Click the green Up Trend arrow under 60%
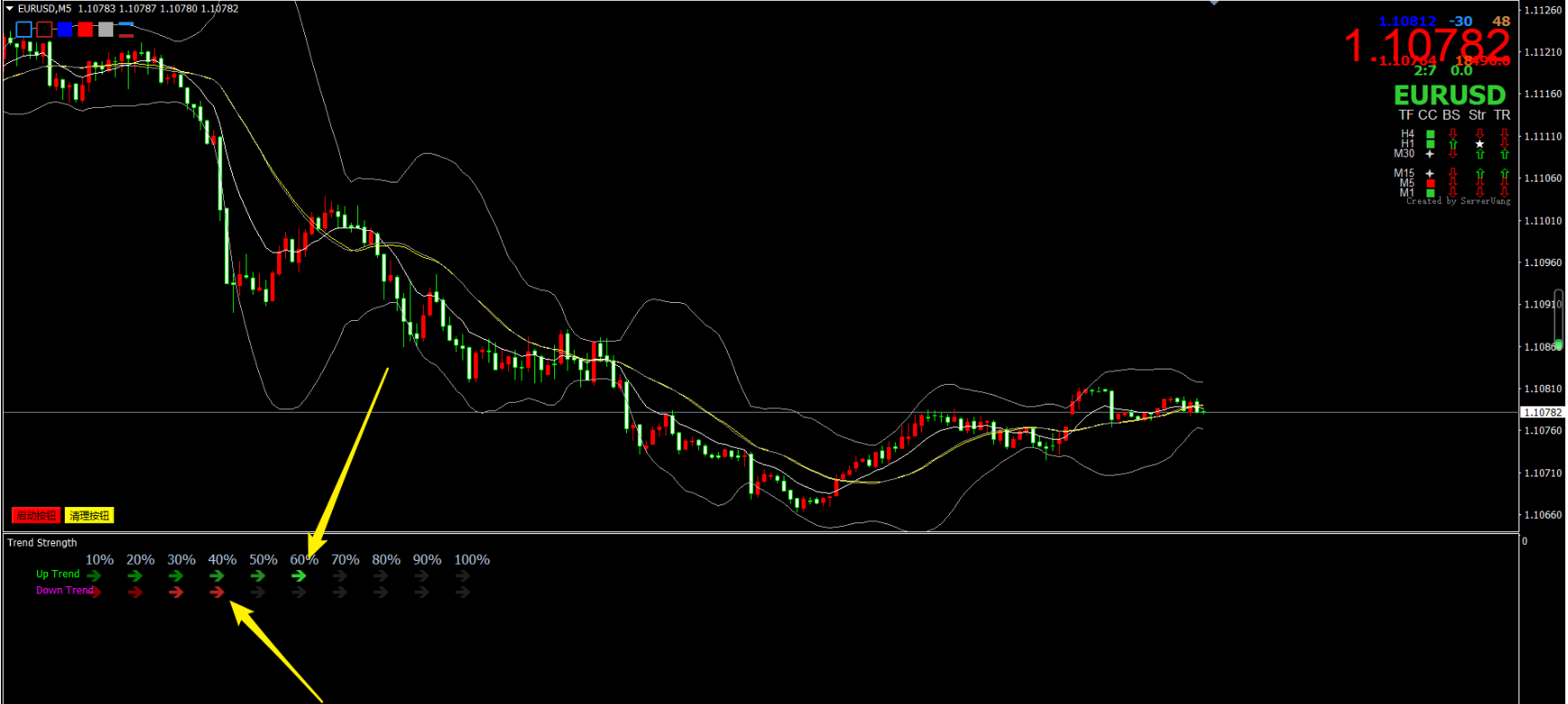The height and width of the screenshot is (704, 1568). click(x=299, y=575)
